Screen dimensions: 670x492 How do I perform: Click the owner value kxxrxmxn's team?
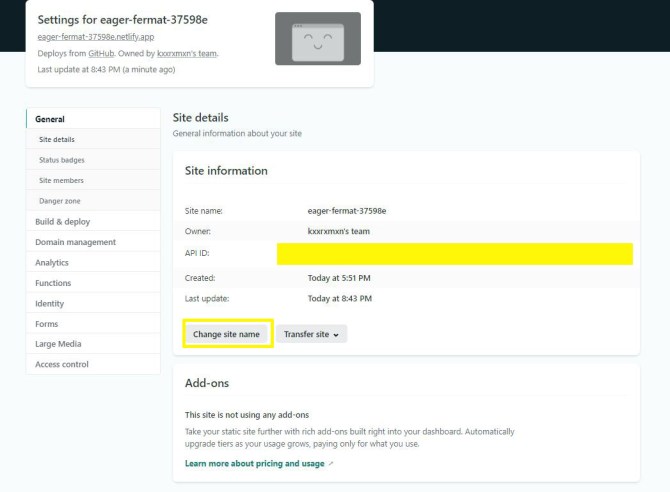tap(338, 231)
